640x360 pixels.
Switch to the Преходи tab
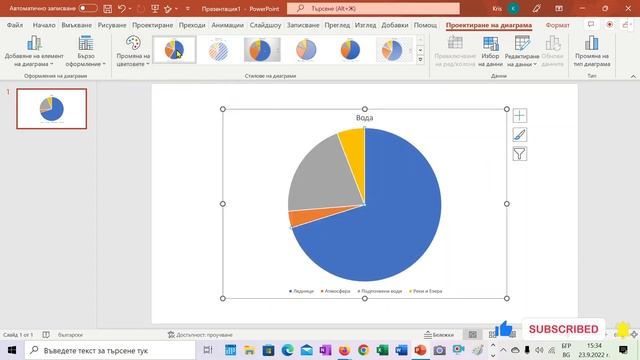(x=192, y=25)
